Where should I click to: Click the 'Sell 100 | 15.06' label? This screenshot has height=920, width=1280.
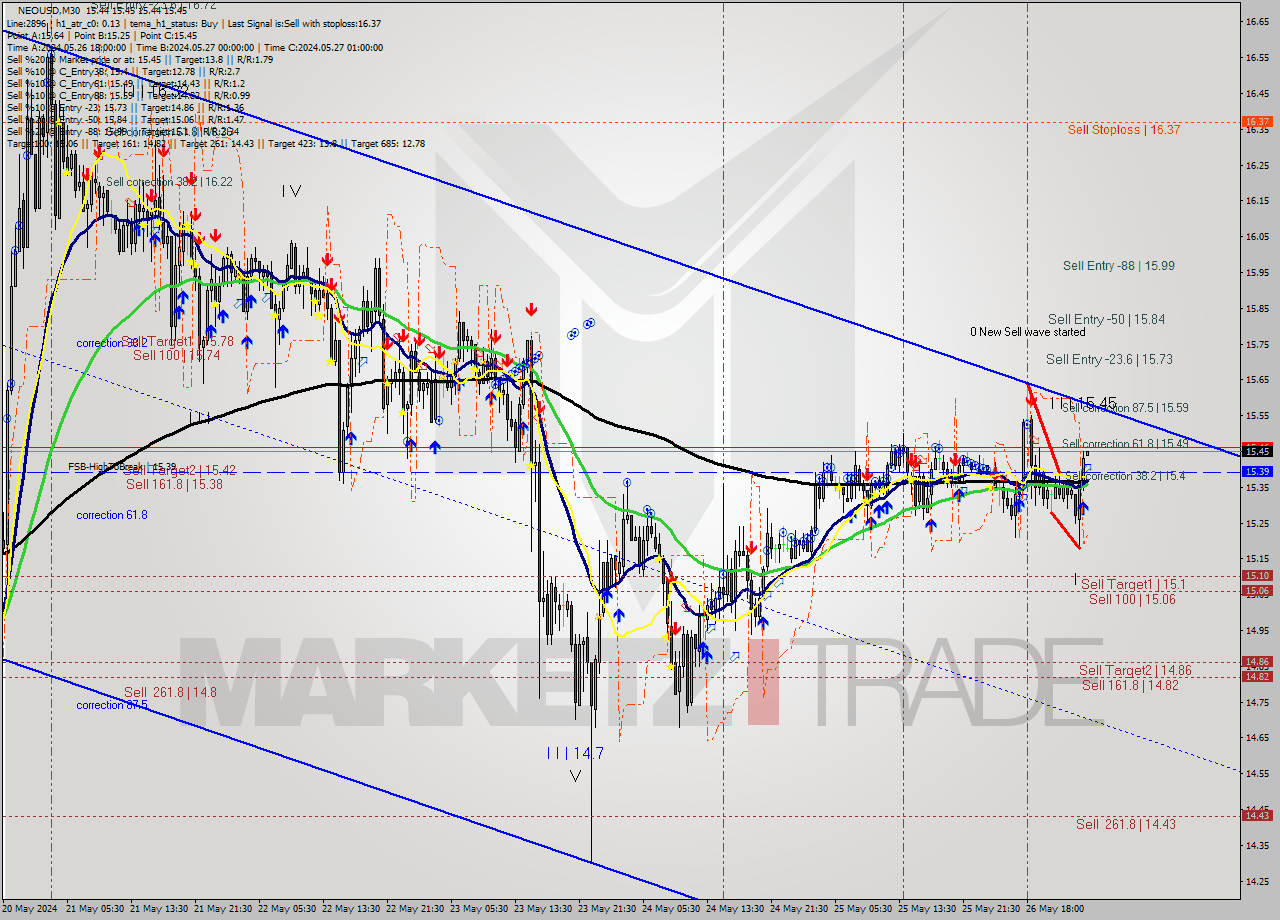coord(1132,599)
